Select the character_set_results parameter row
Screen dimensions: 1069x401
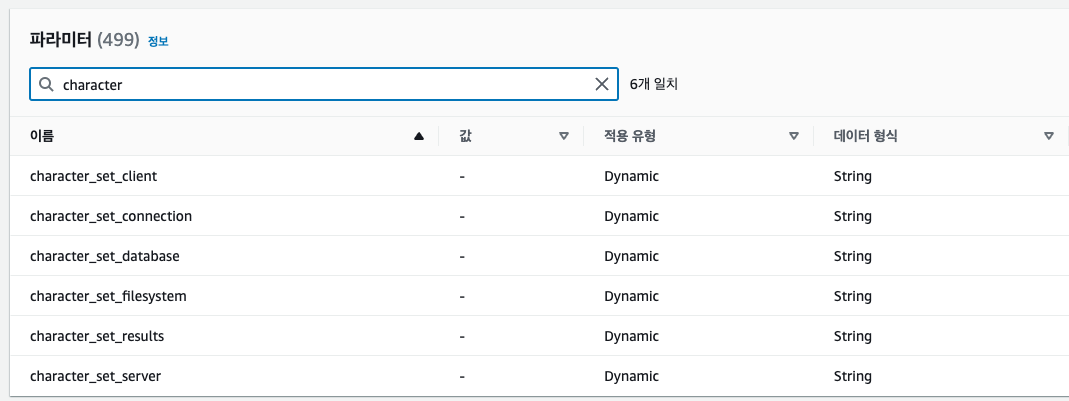tap(539, 336)
